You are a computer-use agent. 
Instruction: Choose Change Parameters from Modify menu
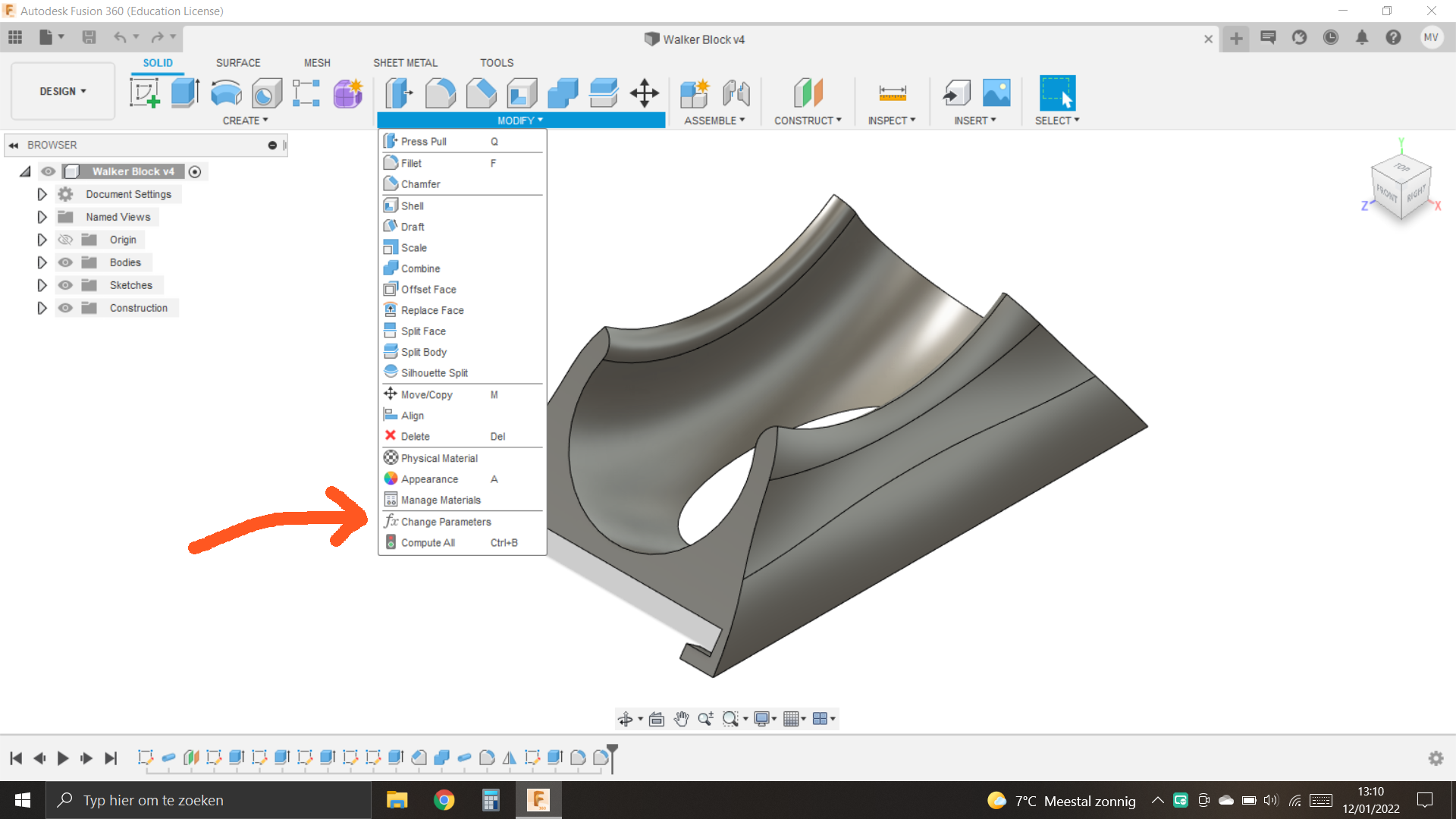(x=446, y=522)
